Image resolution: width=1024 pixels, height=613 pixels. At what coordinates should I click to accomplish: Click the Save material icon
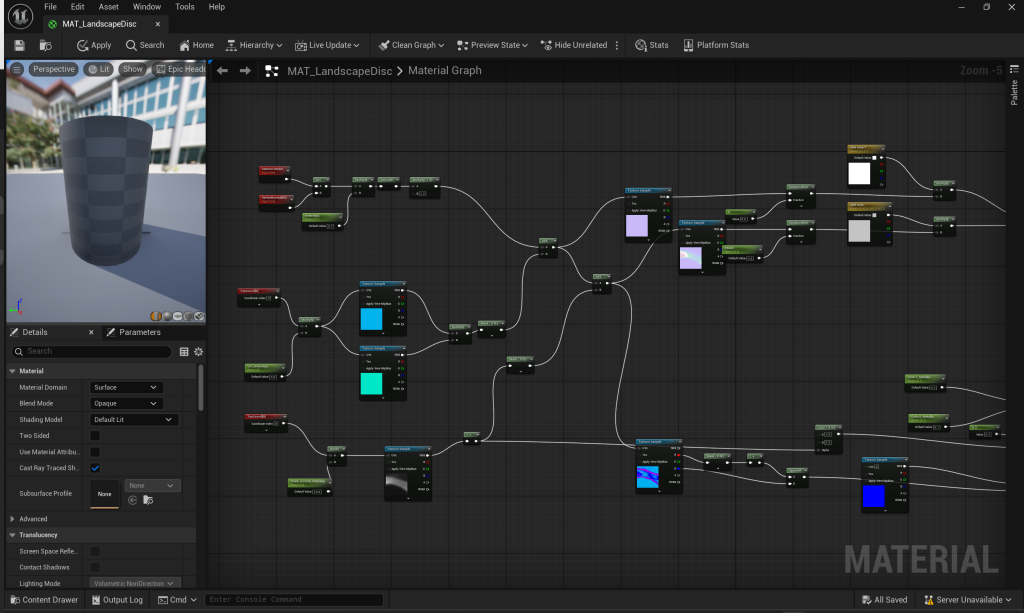point(19,45)
